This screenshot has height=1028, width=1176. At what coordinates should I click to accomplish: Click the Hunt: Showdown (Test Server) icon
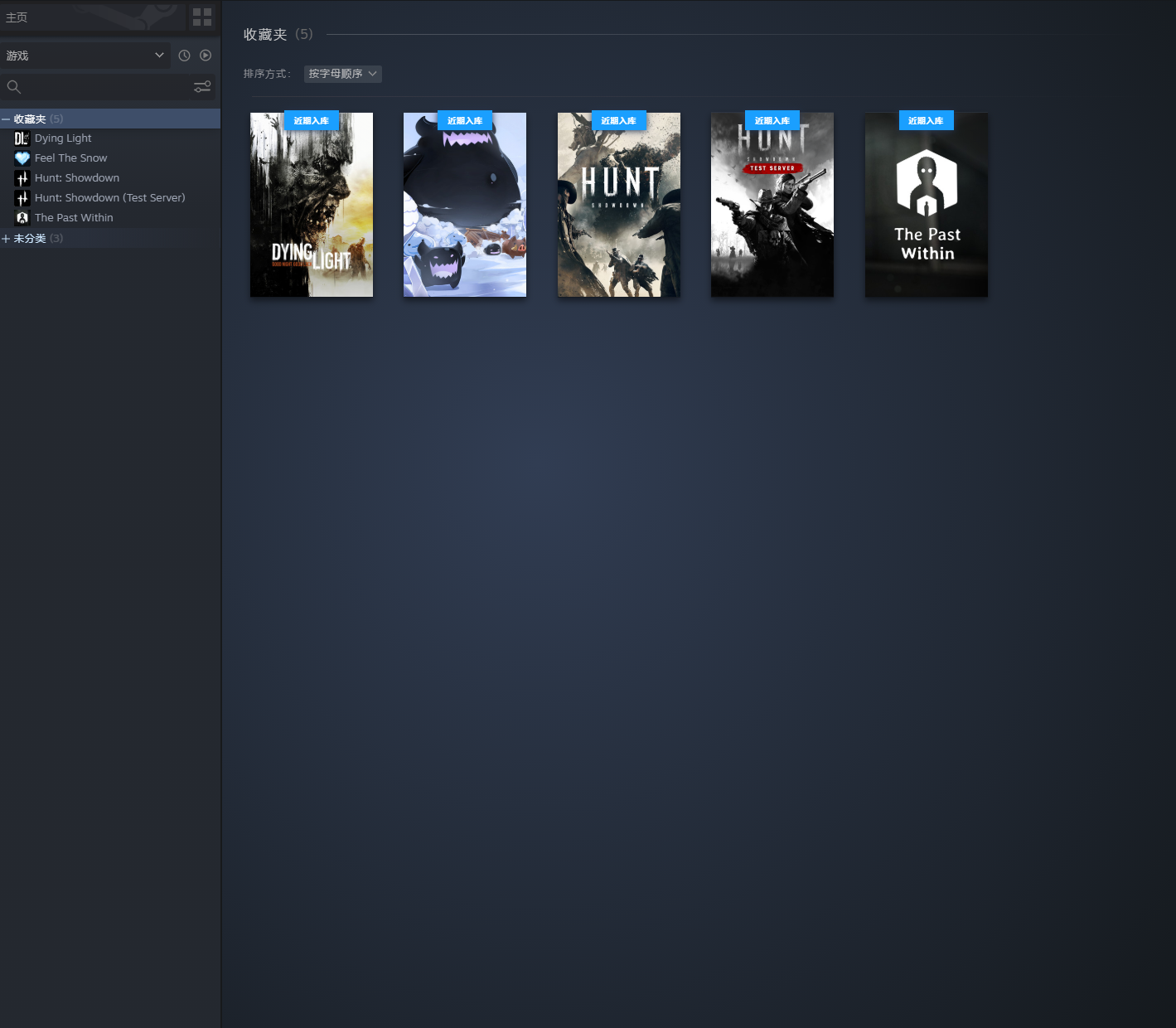click(x=22, y=198)
